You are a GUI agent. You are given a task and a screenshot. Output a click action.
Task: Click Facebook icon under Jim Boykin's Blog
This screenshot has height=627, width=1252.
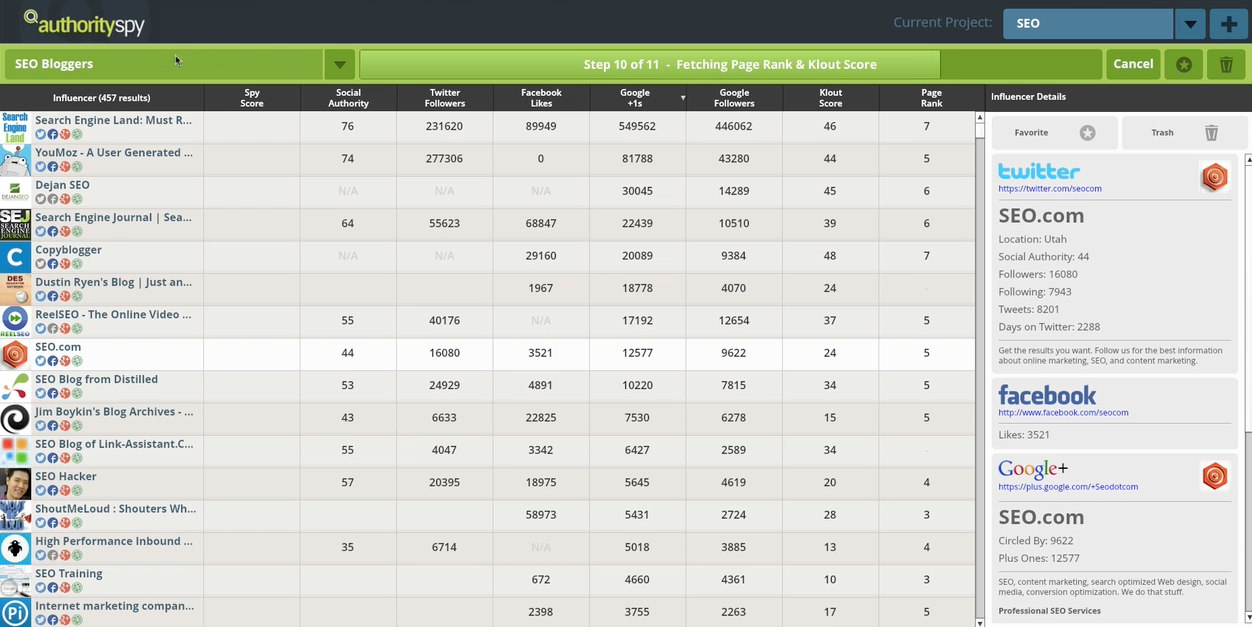tap(53, 426)
